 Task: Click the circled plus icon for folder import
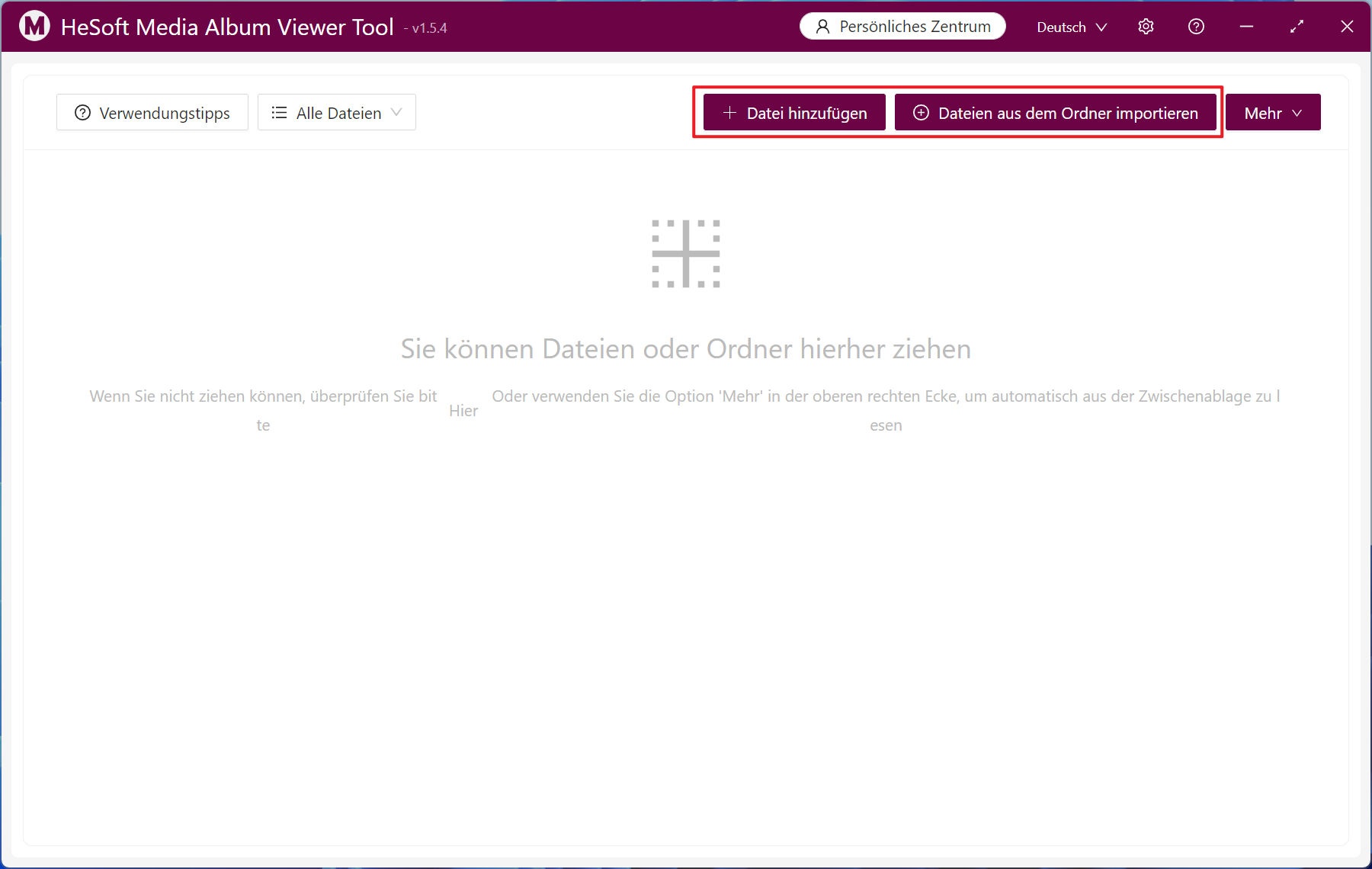921,113
